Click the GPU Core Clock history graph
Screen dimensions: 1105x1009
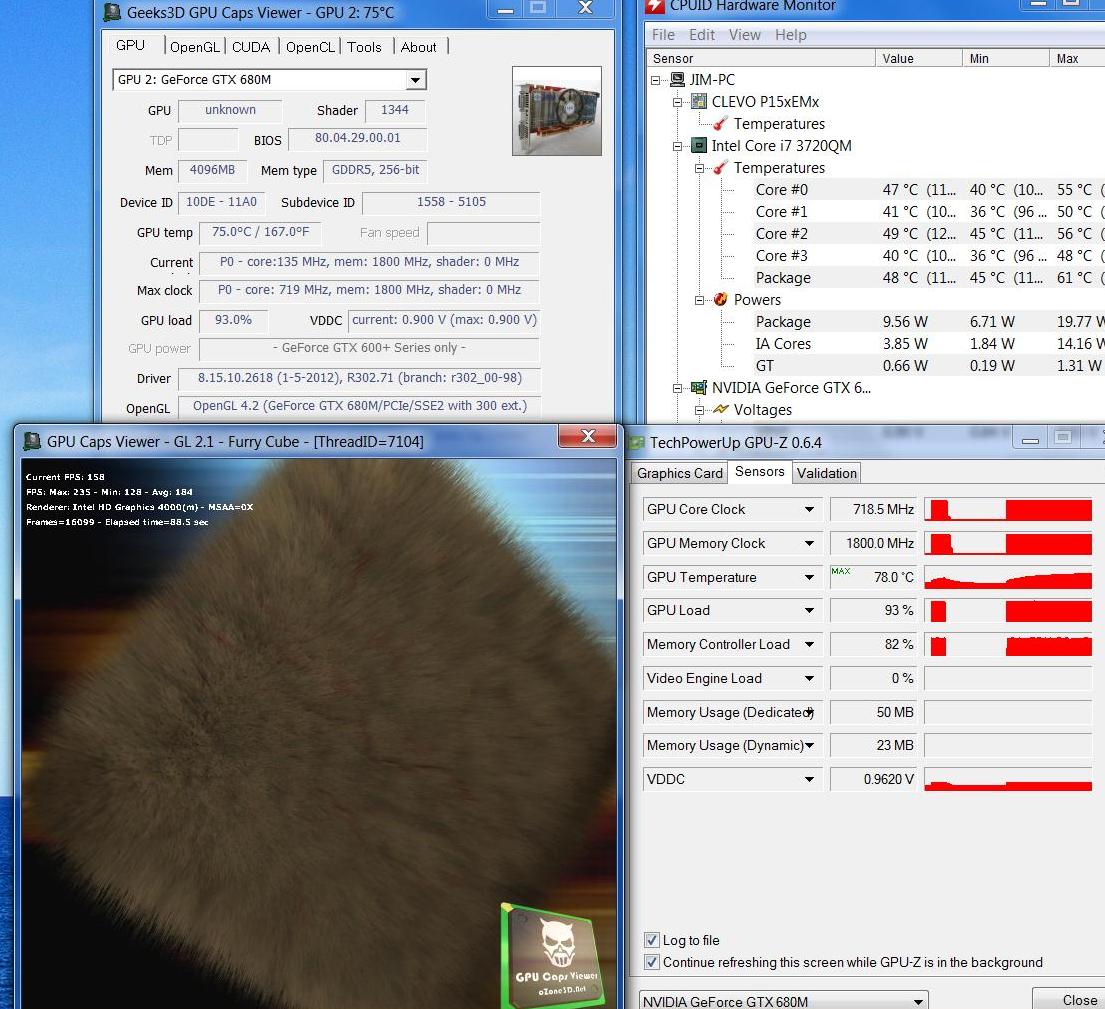tap(1008, 509)
